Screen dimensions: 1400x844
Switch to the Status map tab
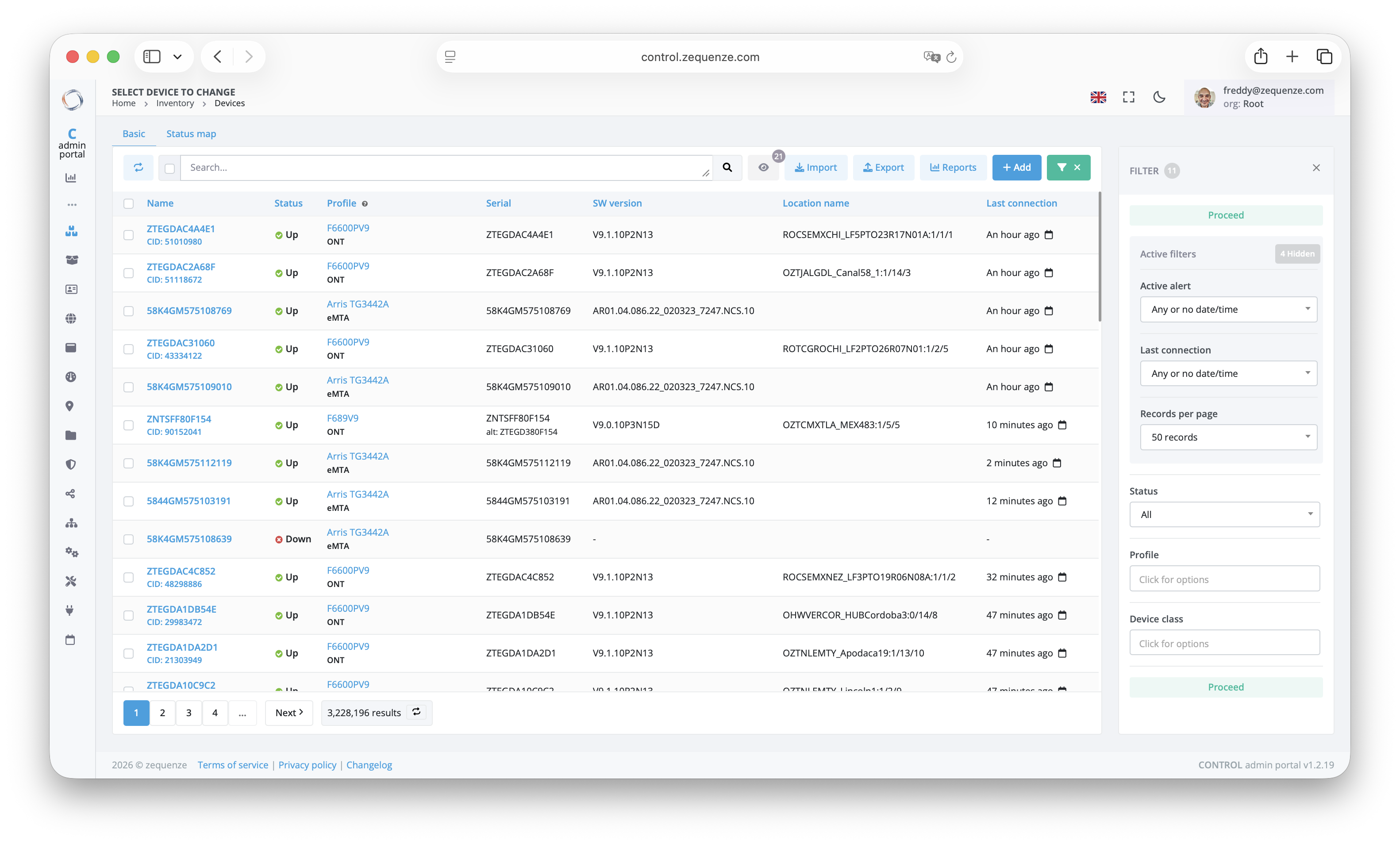click(x=191, y=134)
